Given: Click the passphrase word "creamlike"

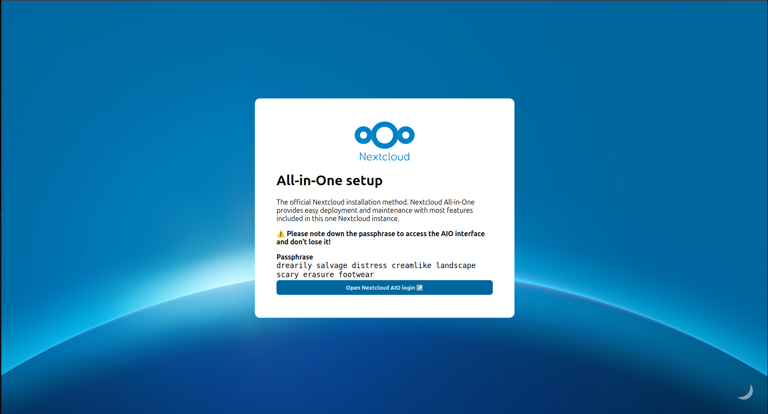Looking at the screenshot, I should 411,266.
